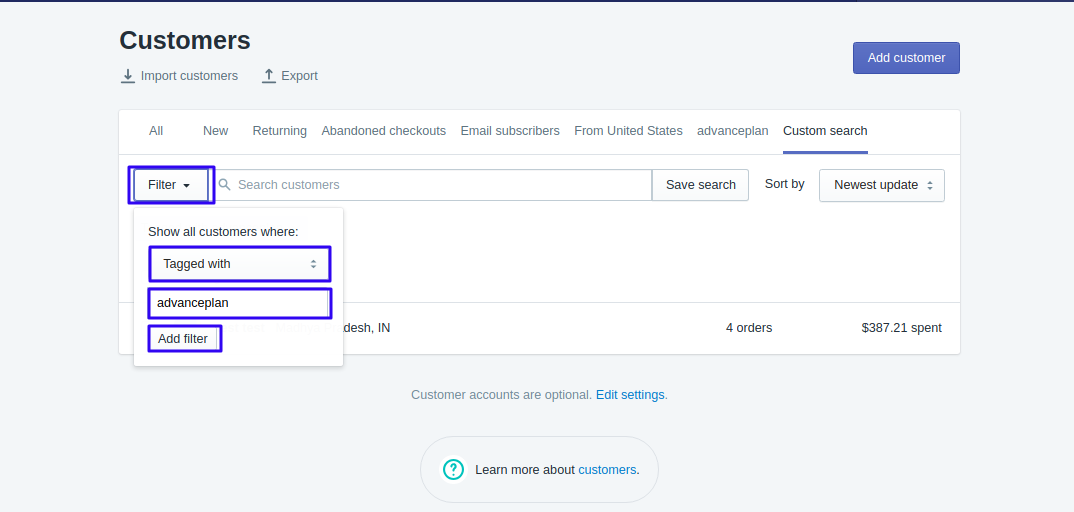
Task: Open the Returning tab
Action: pyautogui.click(x=279, y=131)
